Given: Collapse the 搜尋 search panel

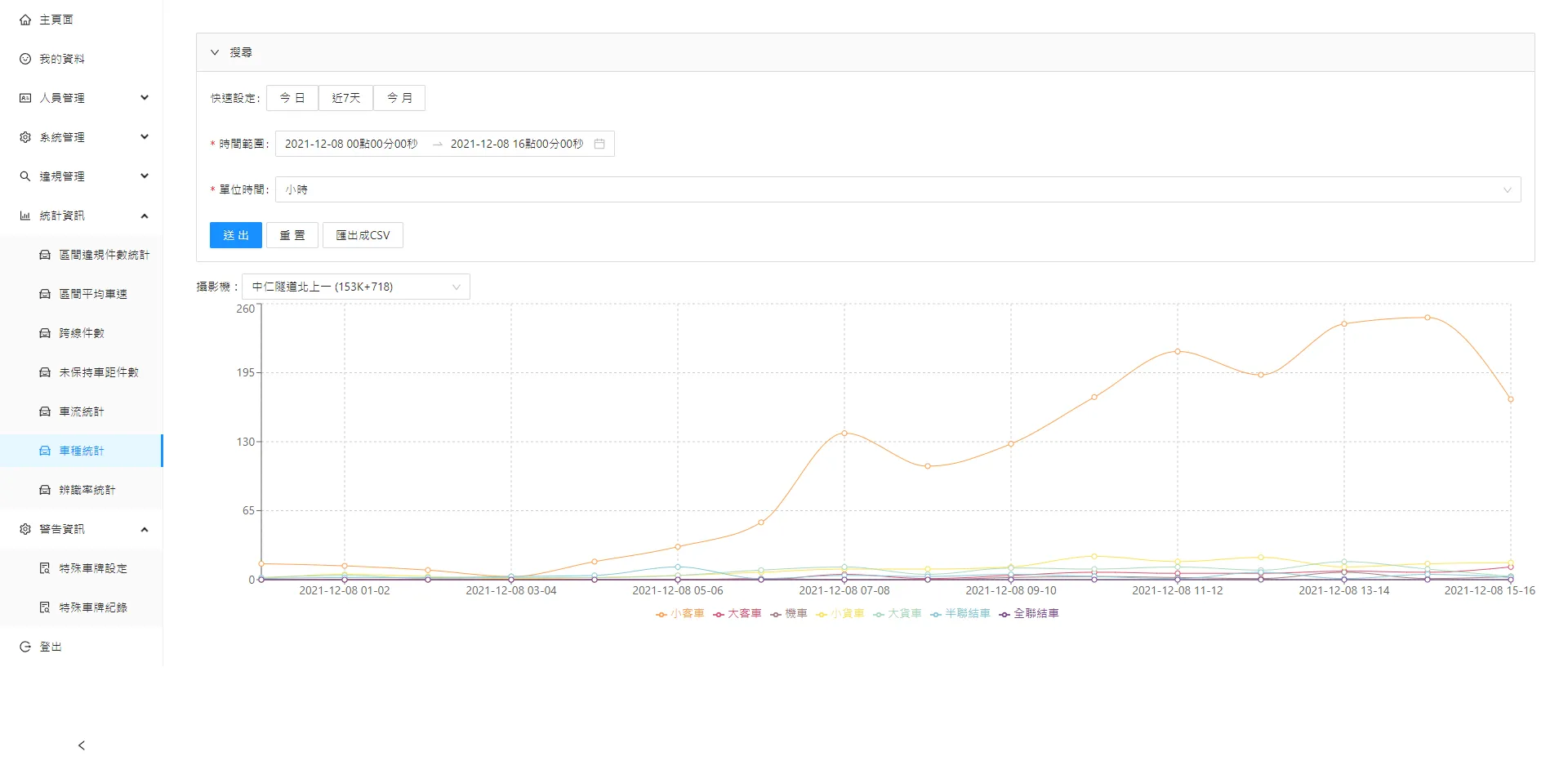Looking at the screenshot, I should pyautogui.click(x=216, y=52).
